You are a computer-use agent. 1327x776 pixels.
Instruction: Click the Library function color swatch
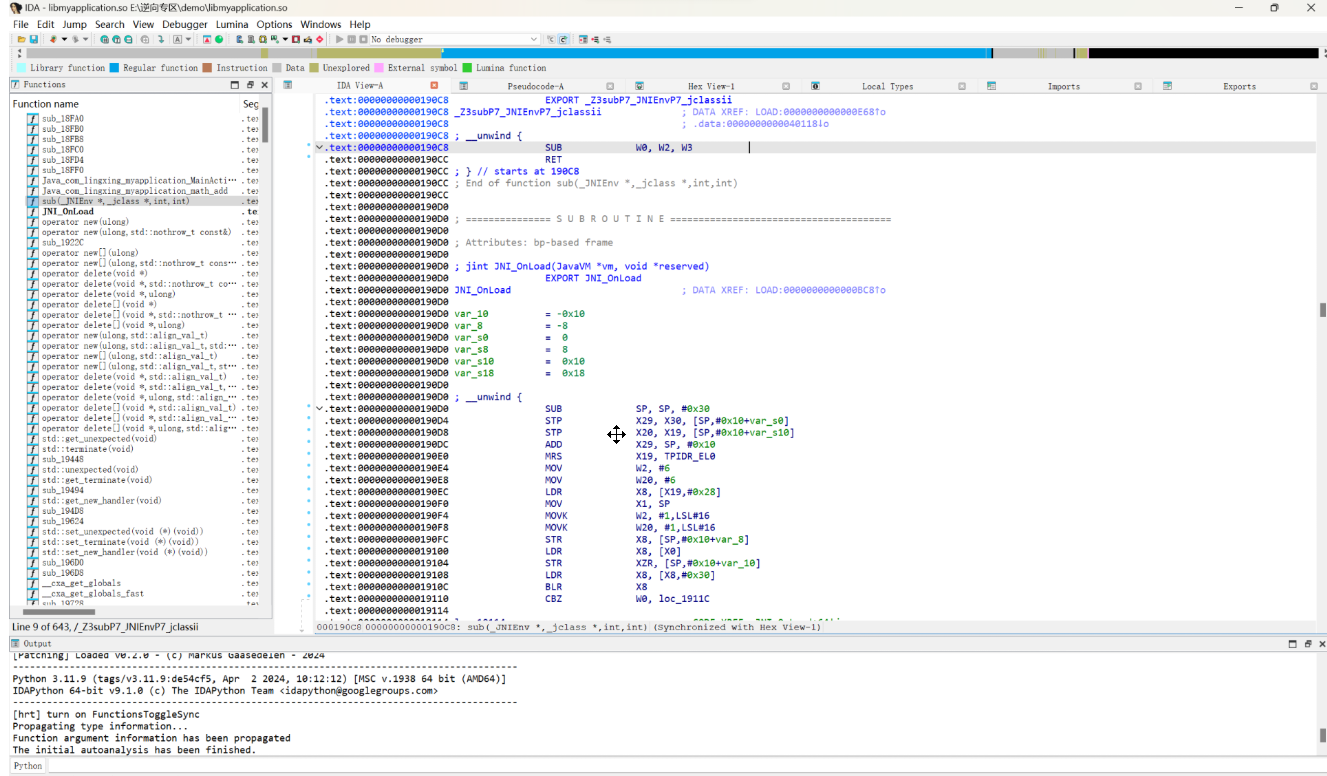point(22,68)
